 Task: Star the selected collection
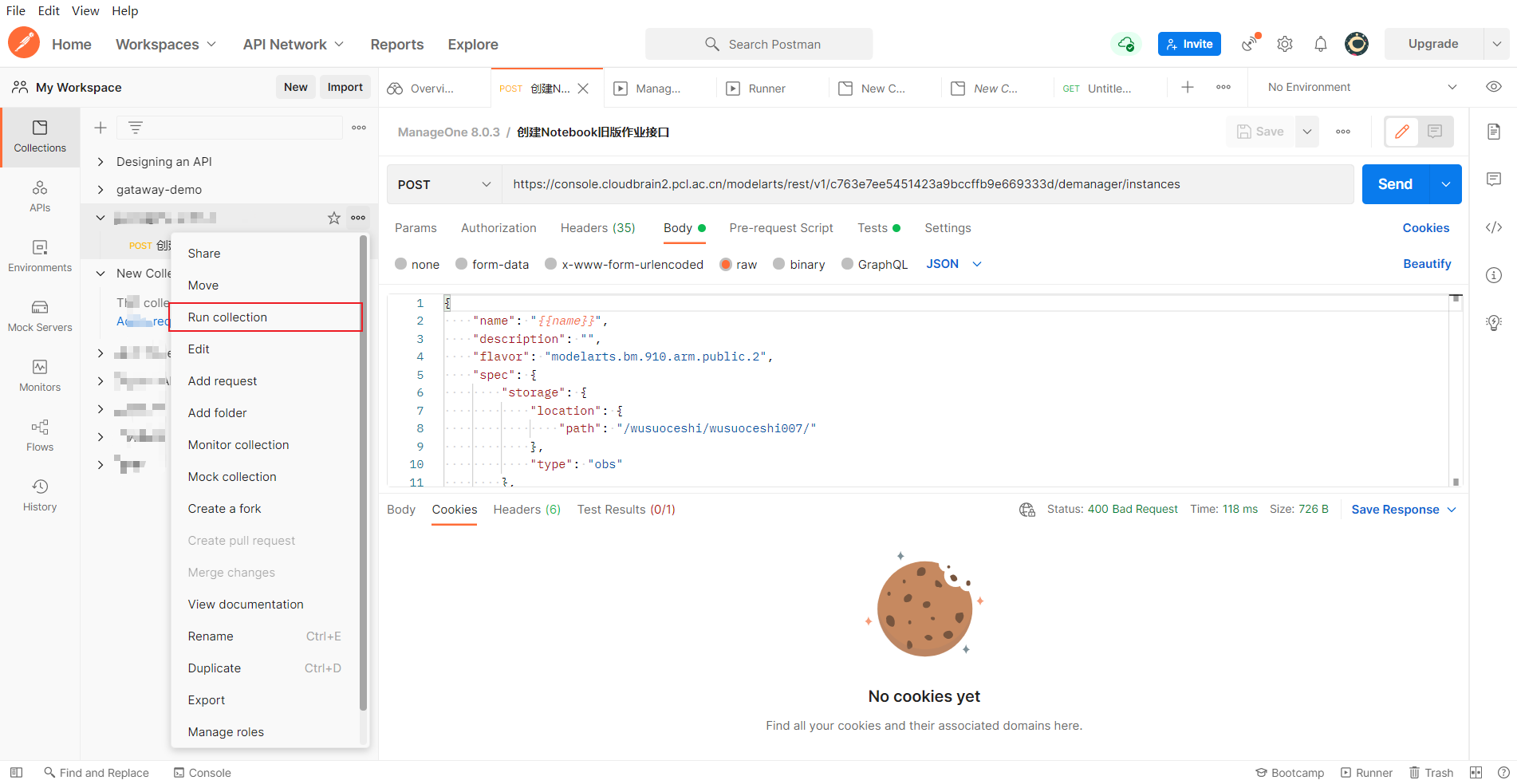334,218
